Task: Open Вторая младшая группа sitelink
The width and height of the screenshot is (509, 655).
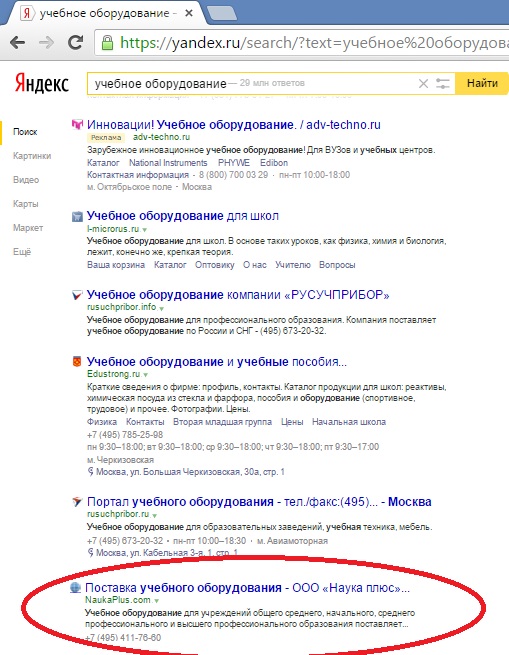Action: click(222, 422)
